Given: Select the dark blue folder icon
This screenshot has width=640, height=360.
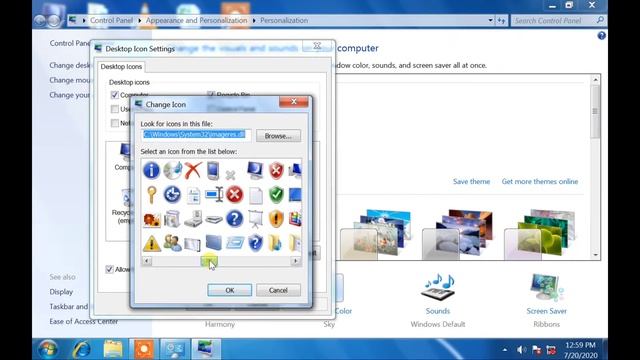Looking at the screenshot, I should click(214, 243).
